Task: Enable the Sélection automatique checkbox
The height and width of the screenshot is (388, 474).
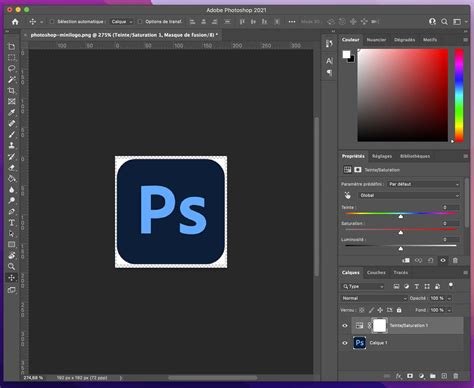Action: pyautogui.click(x=52, y=22)
